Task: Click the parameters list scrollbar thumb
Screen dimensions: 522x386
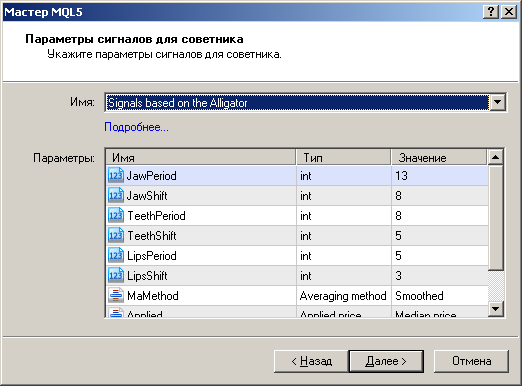Action: click(x=495, y=218)
